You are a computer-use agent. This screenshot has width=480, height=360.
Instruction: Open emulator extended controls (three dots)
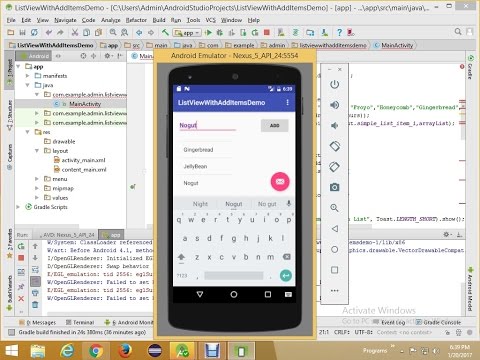click(335, 291)
